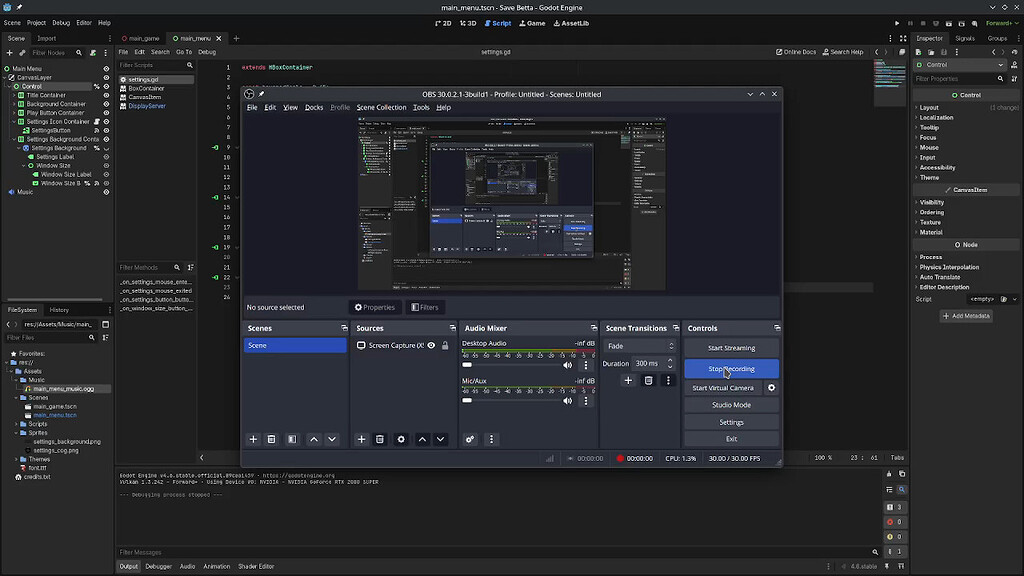Toggle visibility of Play Button Container
Screen dimensions: 1024x576
[106, 113]
